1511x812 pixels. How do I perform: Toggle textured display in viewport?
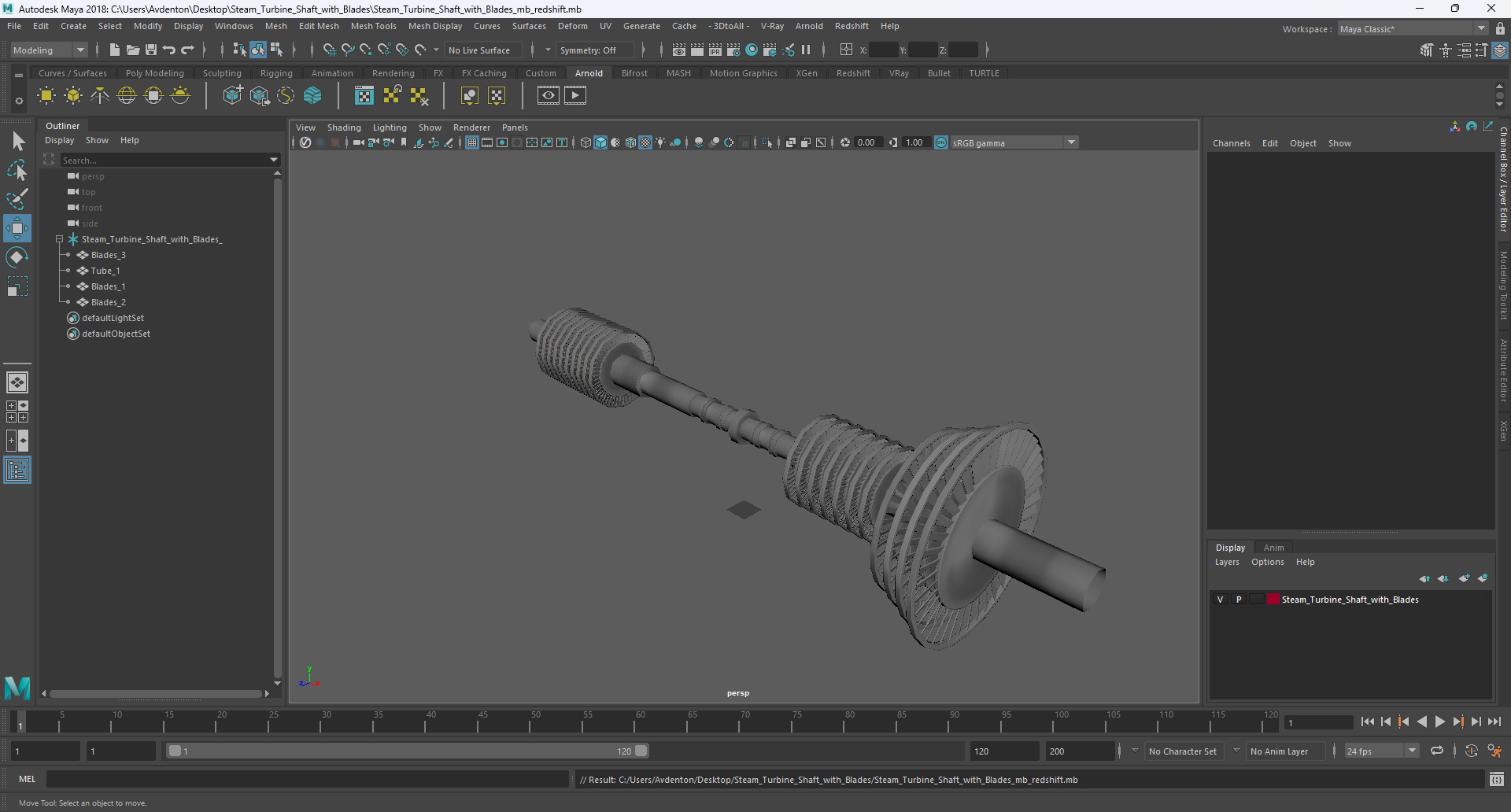click(x=645, y=142)
